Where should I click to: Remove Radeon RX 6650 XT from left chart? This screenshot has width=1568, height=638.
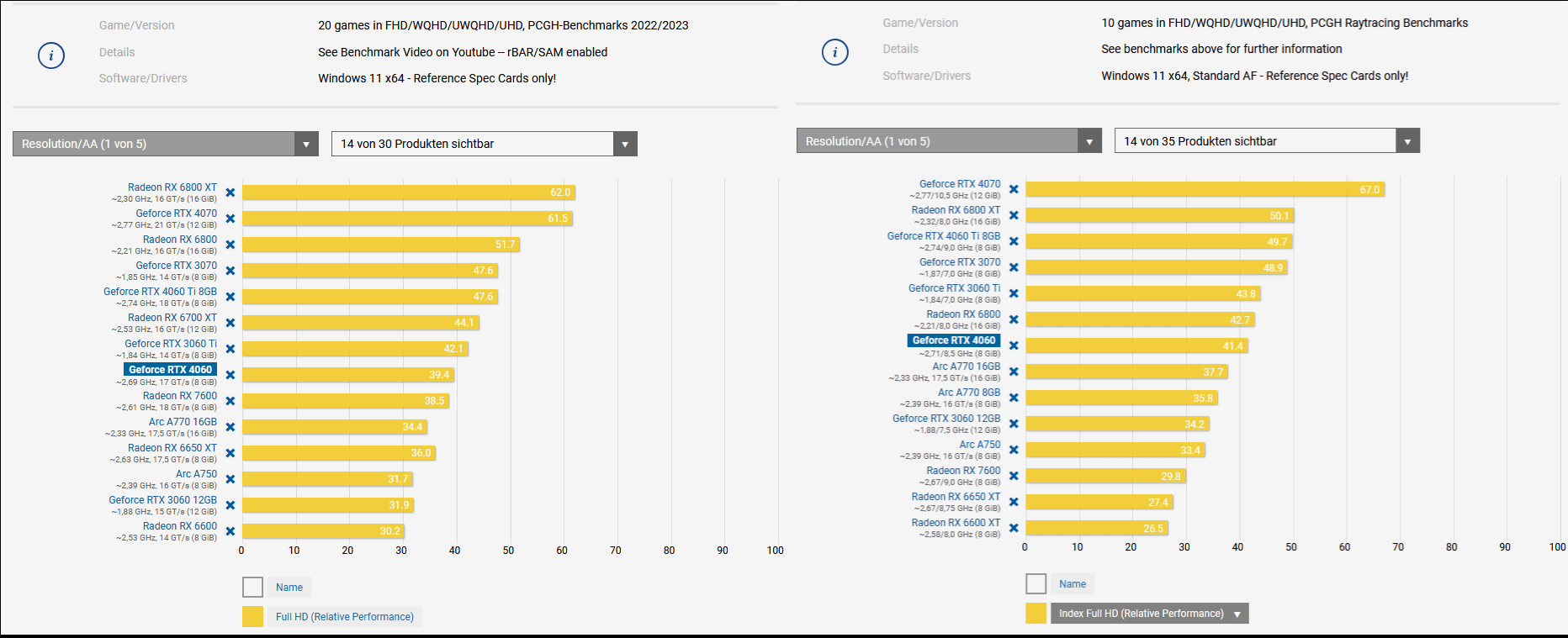click(x=230, y=453)
